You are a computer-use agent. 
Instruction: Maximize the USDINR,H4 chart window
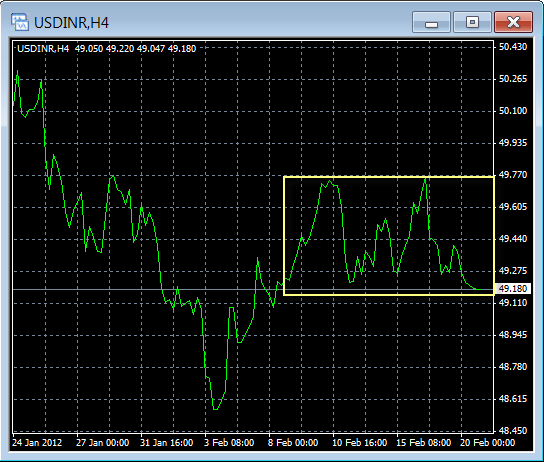(x=472, y=22)
